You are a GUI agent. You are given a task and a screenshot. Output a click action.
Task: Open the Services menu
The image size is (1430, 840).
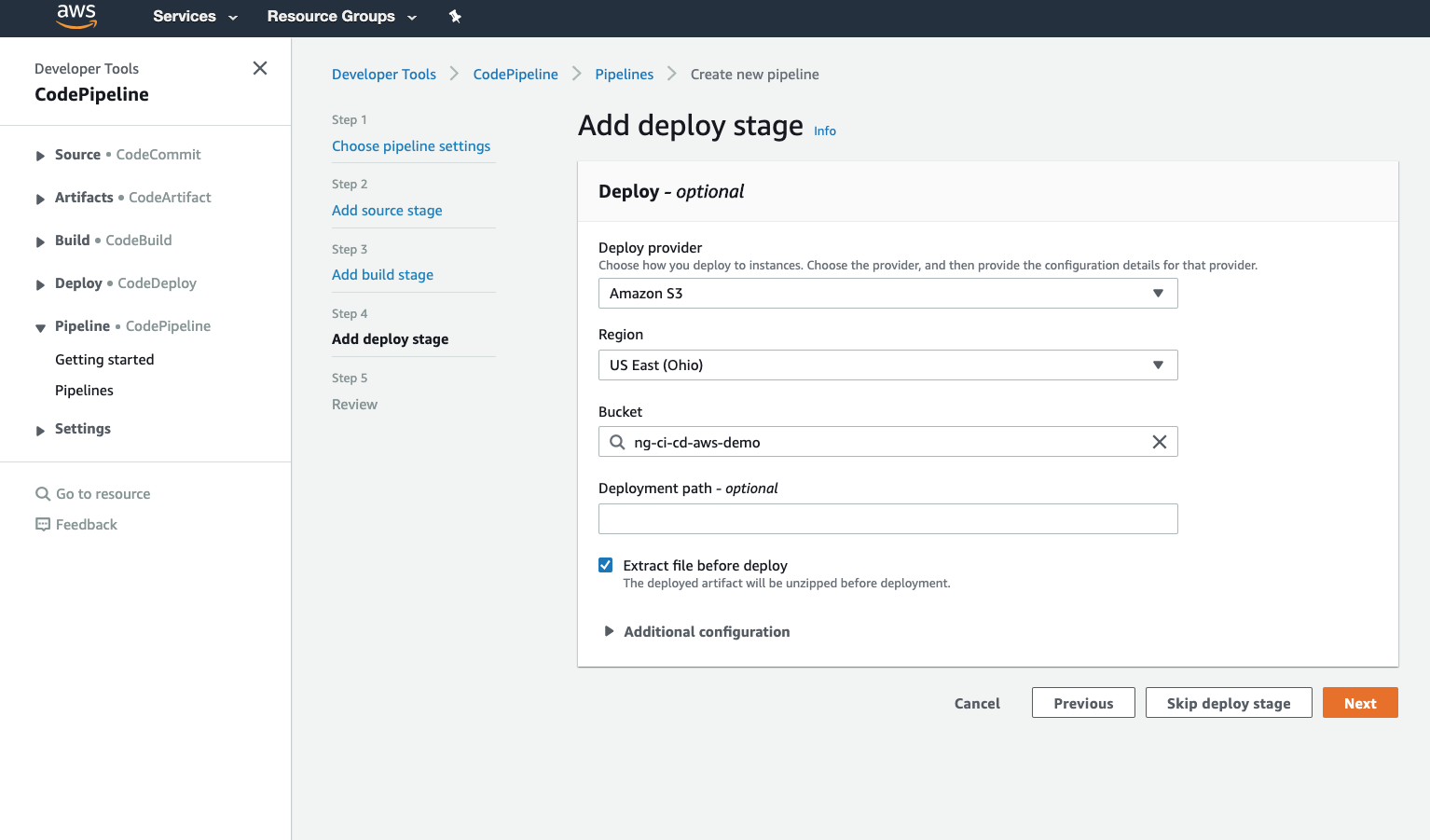195,16
